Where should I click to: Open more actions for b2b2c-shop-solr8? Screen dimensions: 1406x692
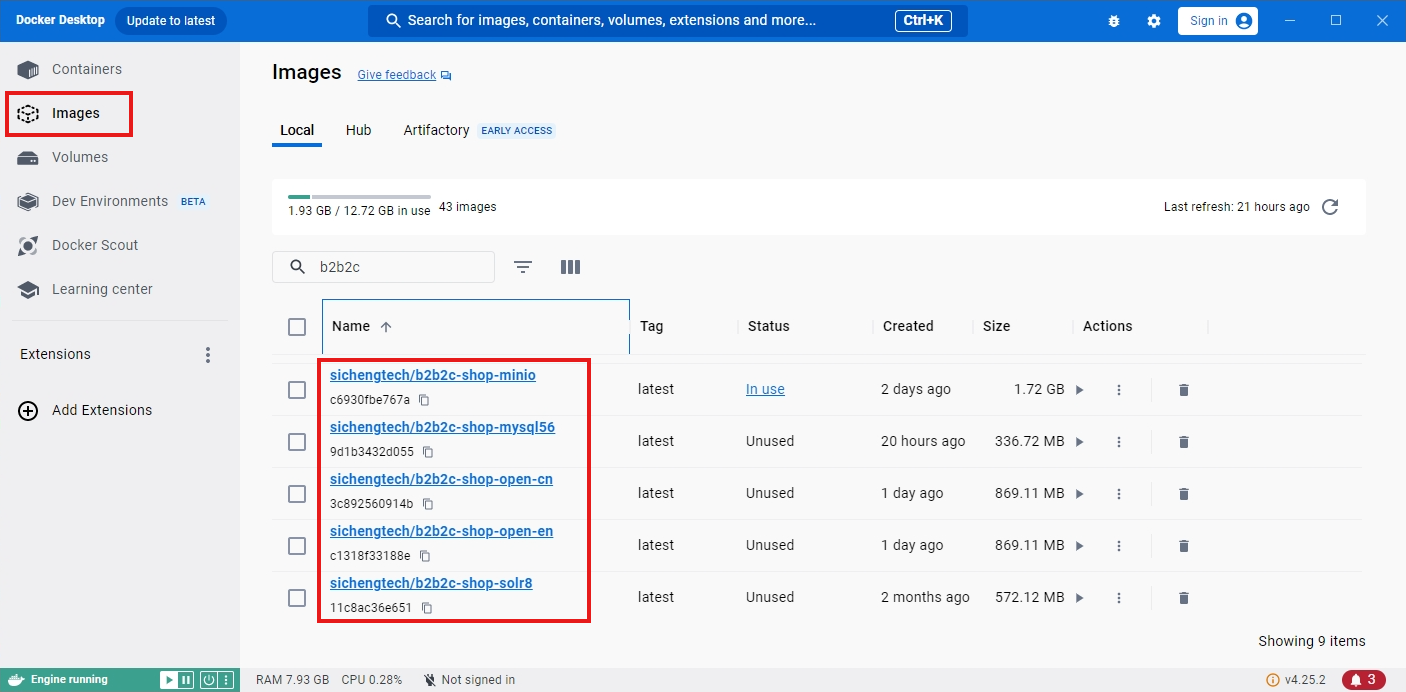coord(1119,598)
